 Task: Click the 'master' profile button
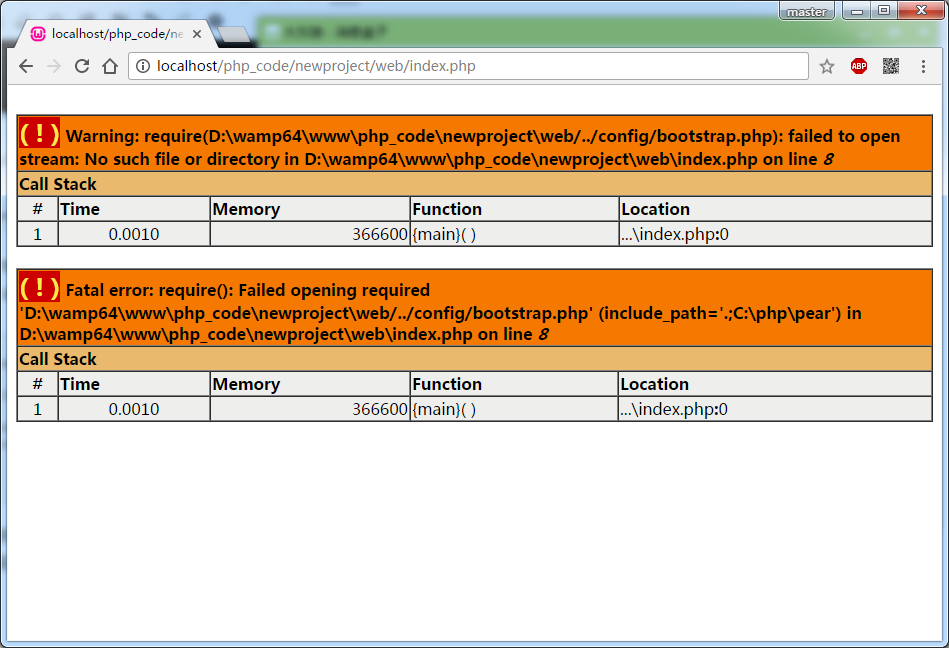(806, 12)
